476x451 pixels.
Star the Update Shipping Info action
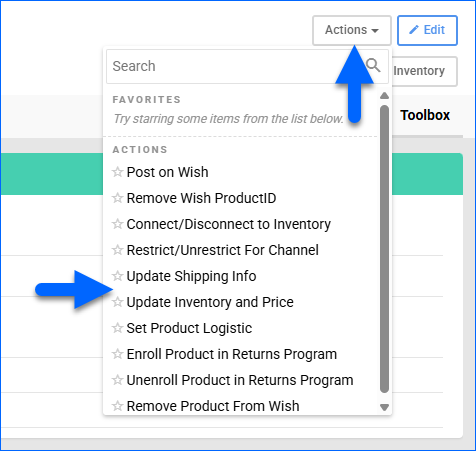click(117, 276)
